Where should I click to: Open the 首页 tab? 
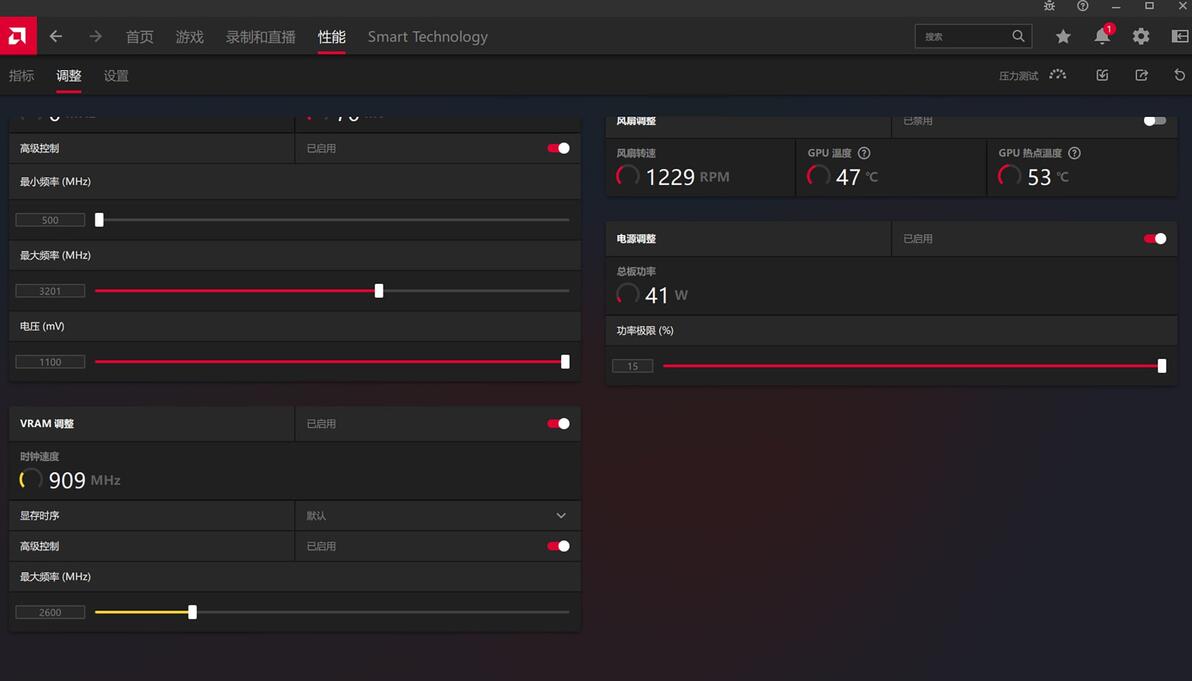pyautogui.click(x=140, y=36)
